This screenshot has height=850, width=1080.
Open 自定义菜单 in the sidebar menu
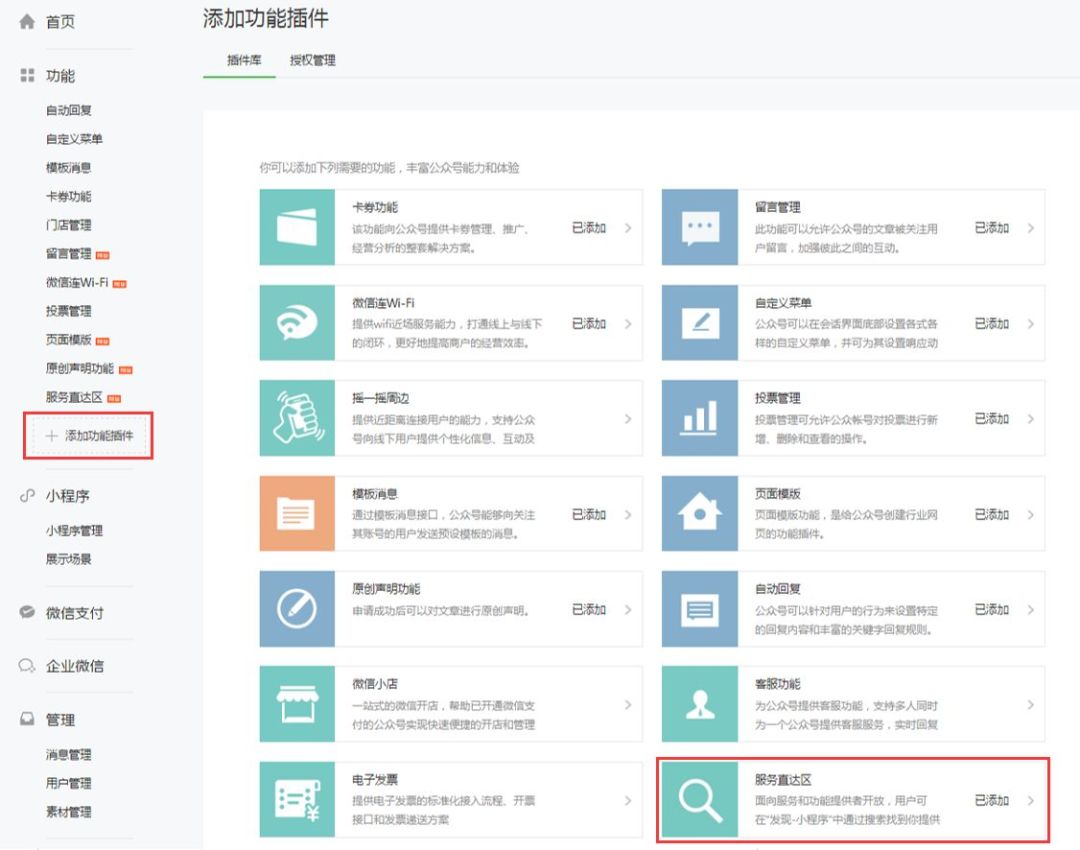[74, 138]
